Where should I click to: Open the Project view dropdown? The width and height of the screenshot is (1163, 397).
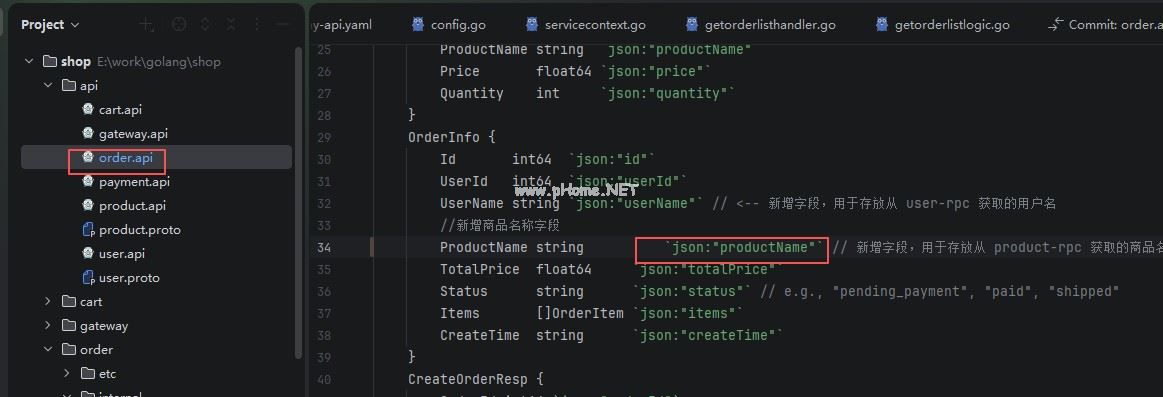[50, 24]
